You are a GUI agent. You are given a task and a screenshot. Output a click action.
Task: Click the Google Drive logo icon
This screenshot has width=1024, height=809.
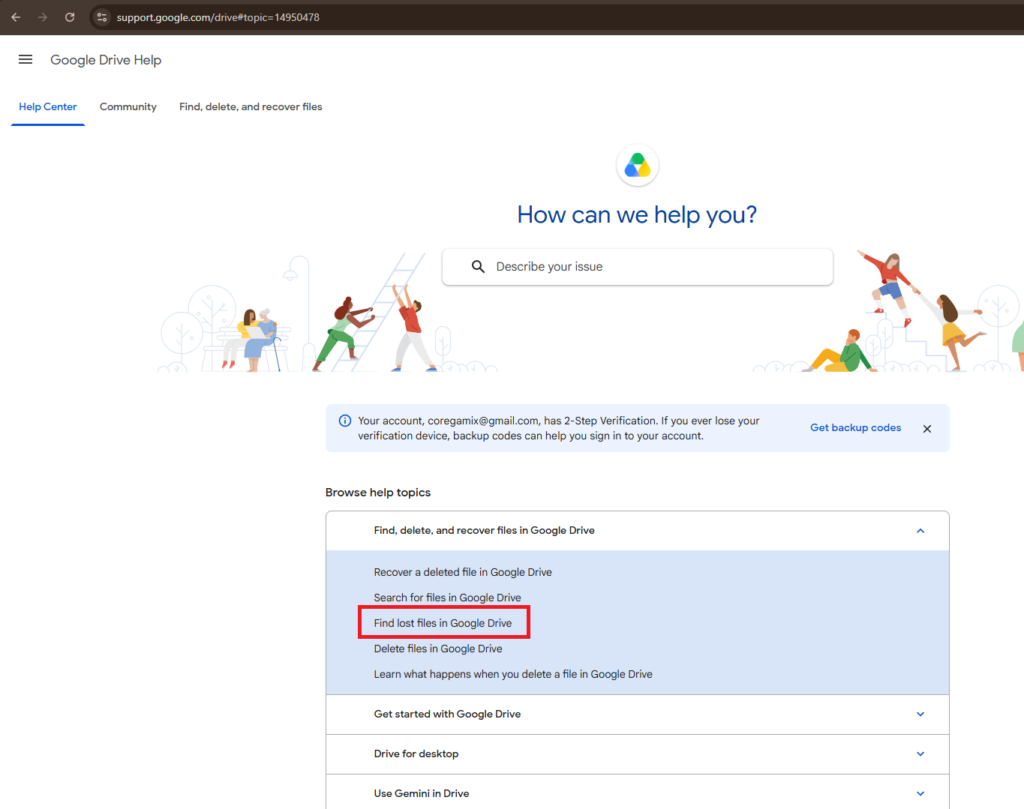tap(637, 165)
